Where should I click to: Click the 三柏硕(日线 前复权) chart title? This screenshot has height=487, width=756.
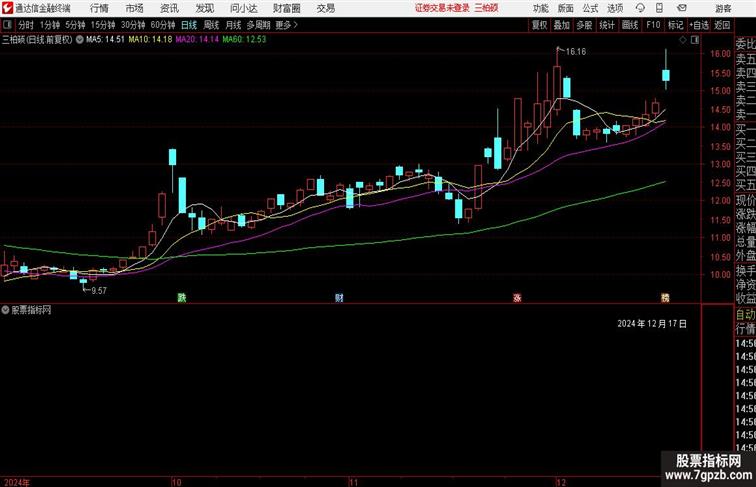[x=37, y=40]
